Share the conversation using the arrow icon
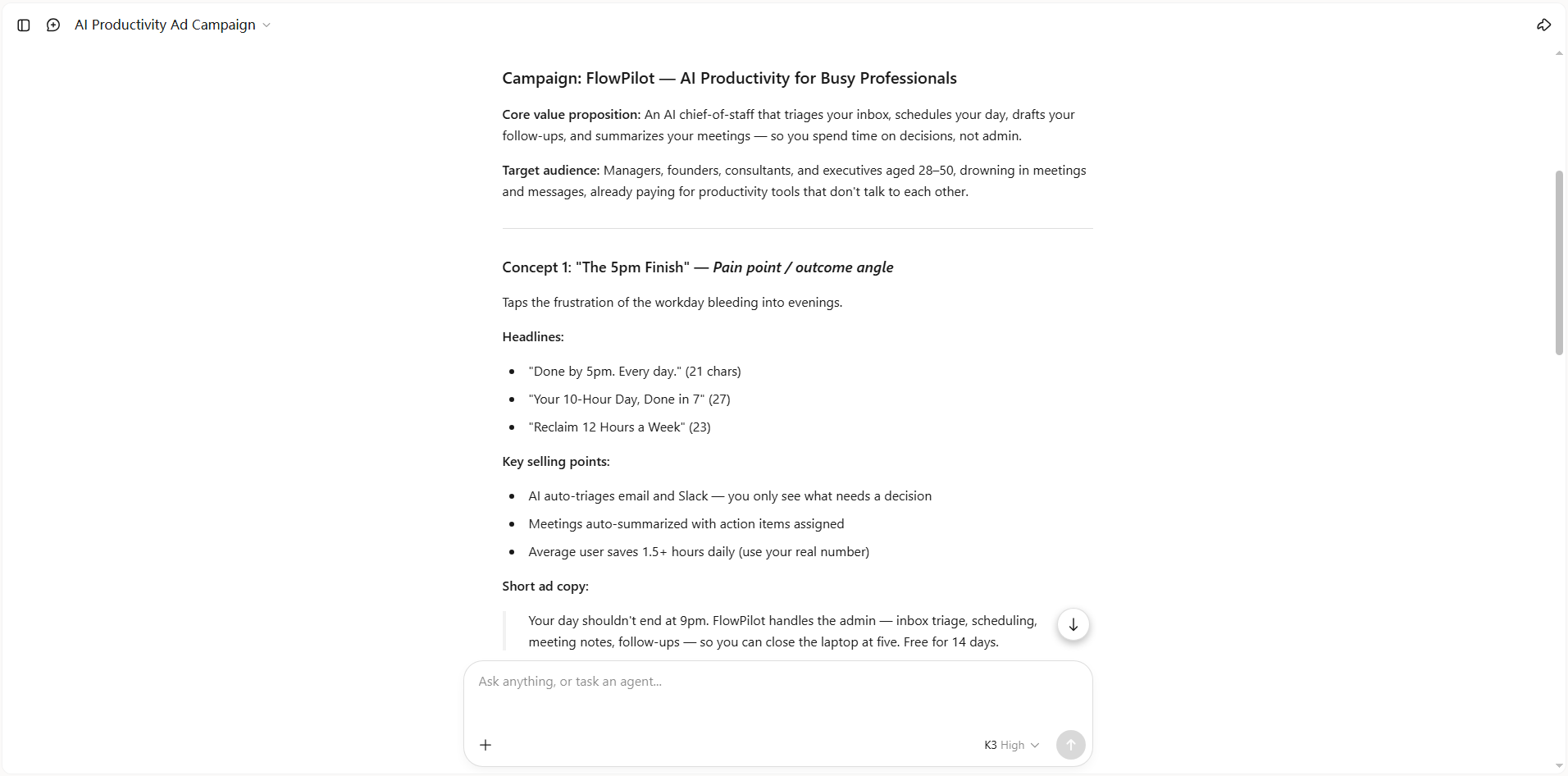This screenshot has height=776, width=1568. 1543,25
